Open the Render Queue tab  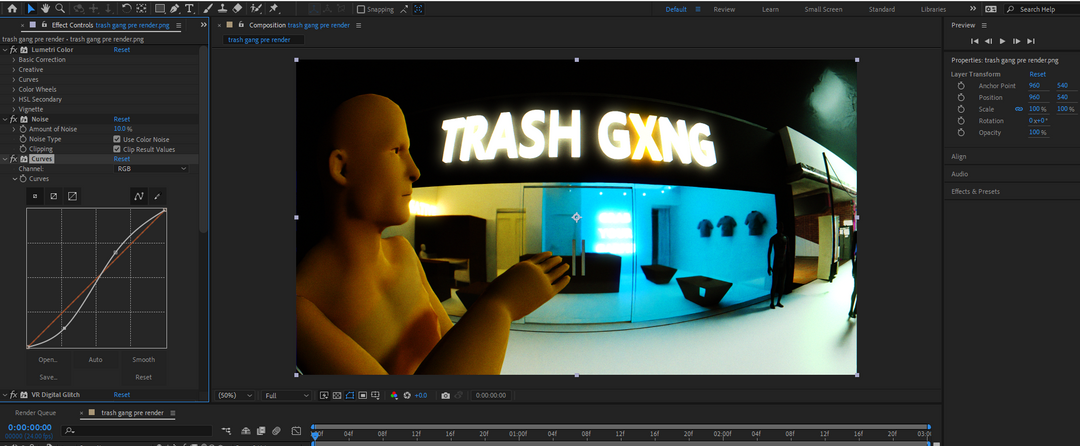click(x=33, y=412)
